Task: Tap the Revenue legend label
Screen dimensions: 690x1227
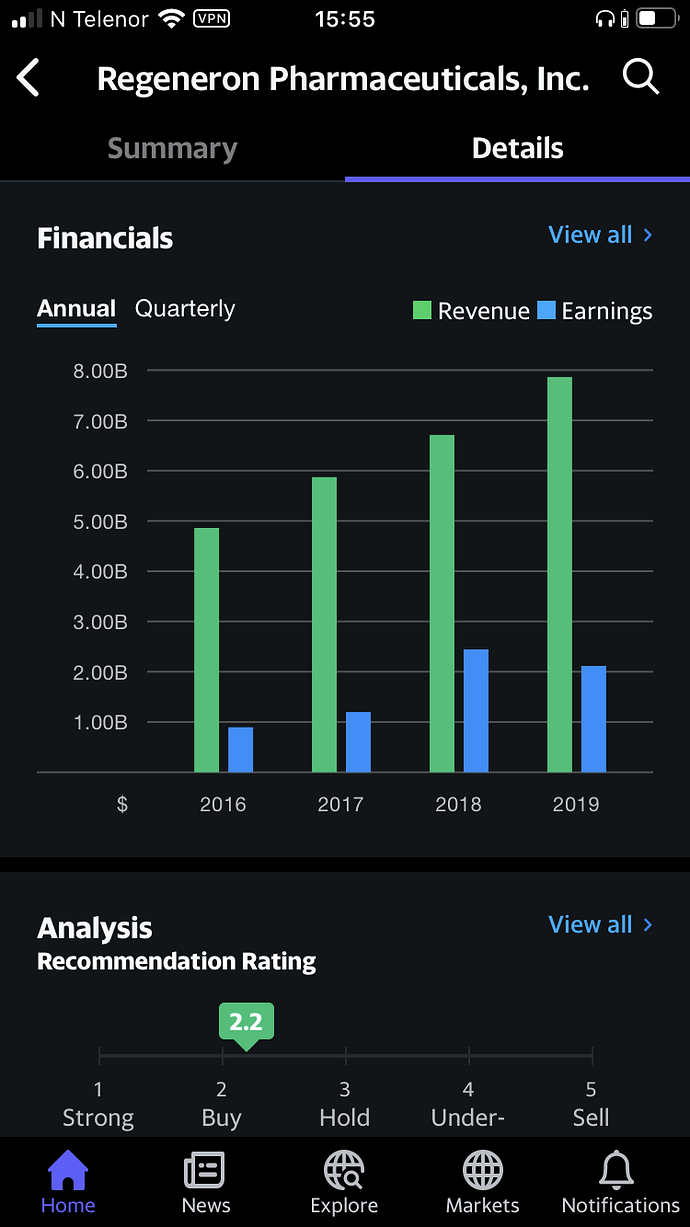Action: [484, 311]
